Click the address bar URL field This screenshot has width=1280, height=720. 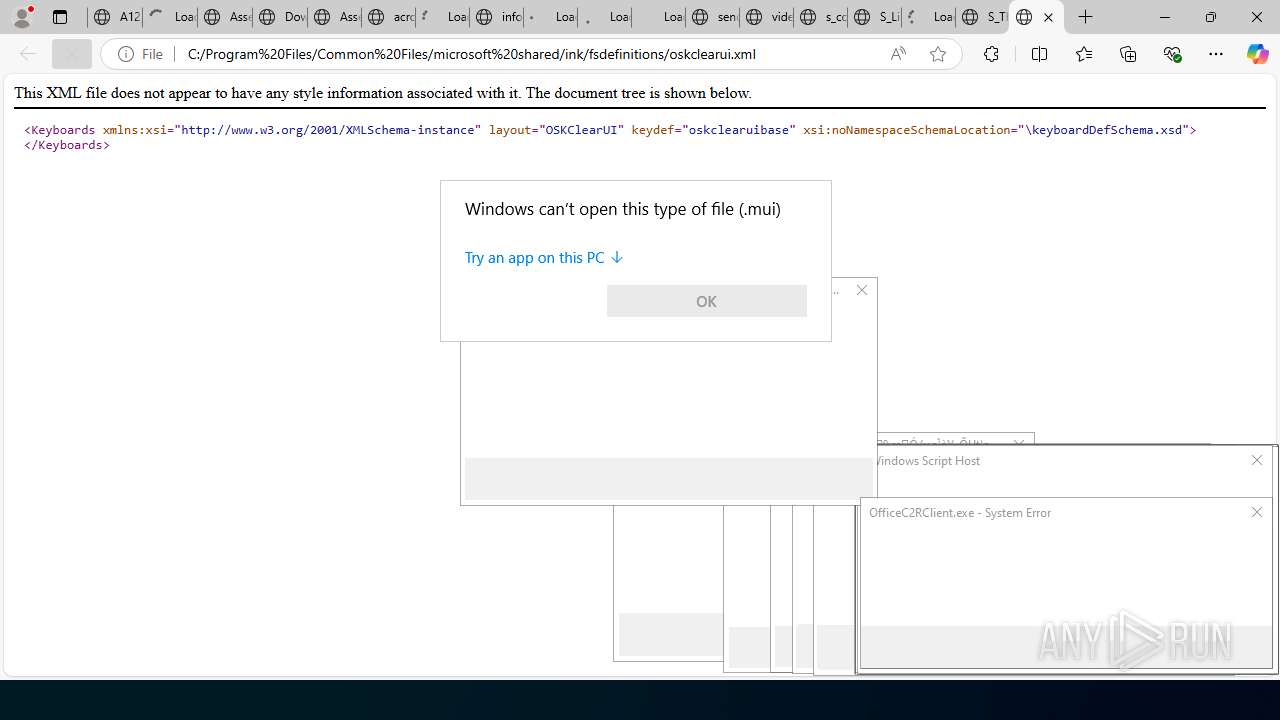530,54
